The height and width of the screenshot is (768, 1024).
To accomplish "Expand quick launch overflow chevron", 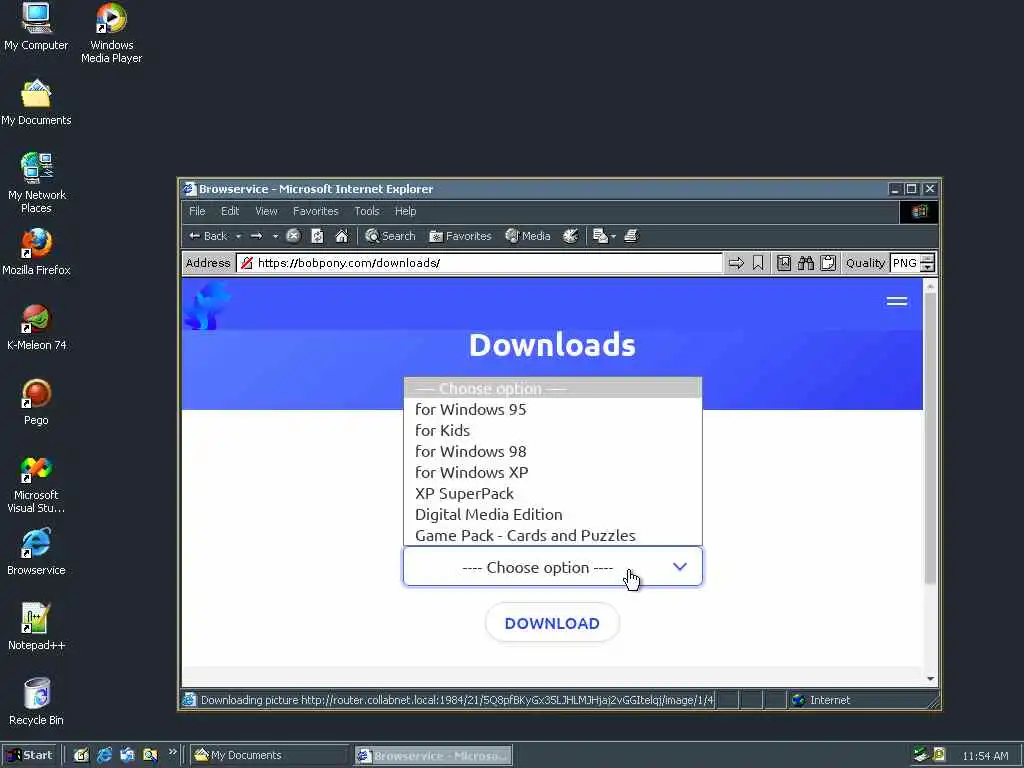I will [173, 752].
